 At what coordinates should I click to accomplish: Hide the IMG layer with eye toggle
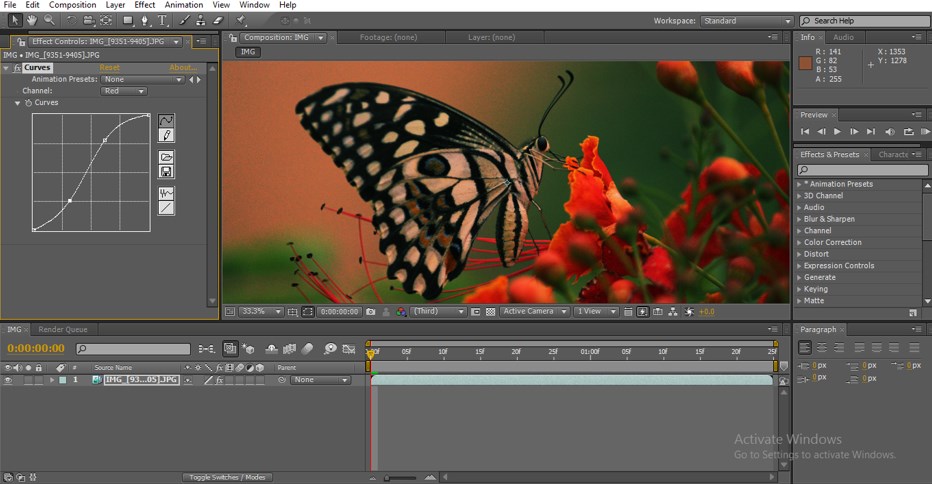[x=8, y=380]
